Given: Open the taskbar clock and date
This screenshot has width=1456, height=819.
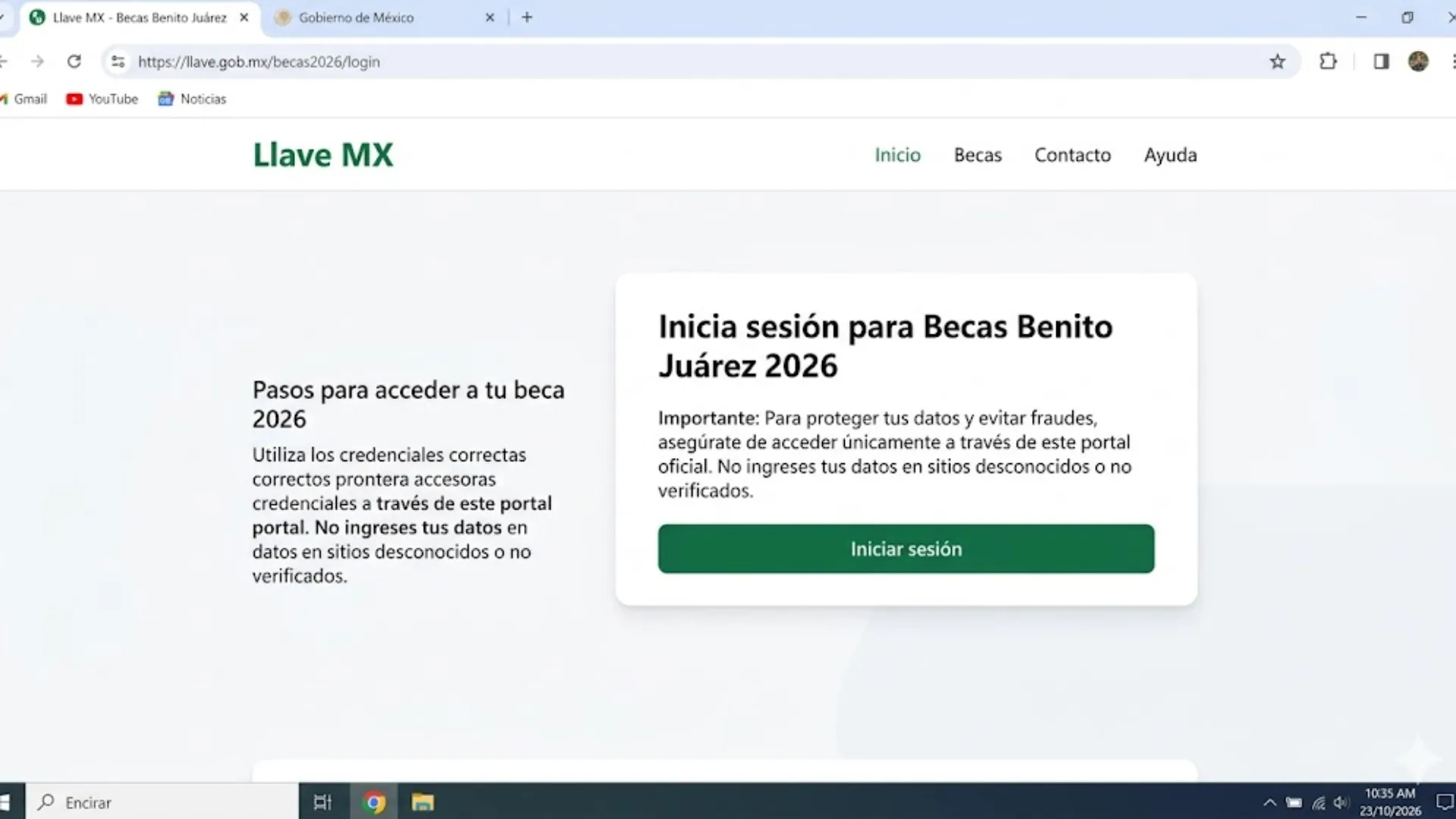Looking at the screenshot, I should [x=1390, y=802].
